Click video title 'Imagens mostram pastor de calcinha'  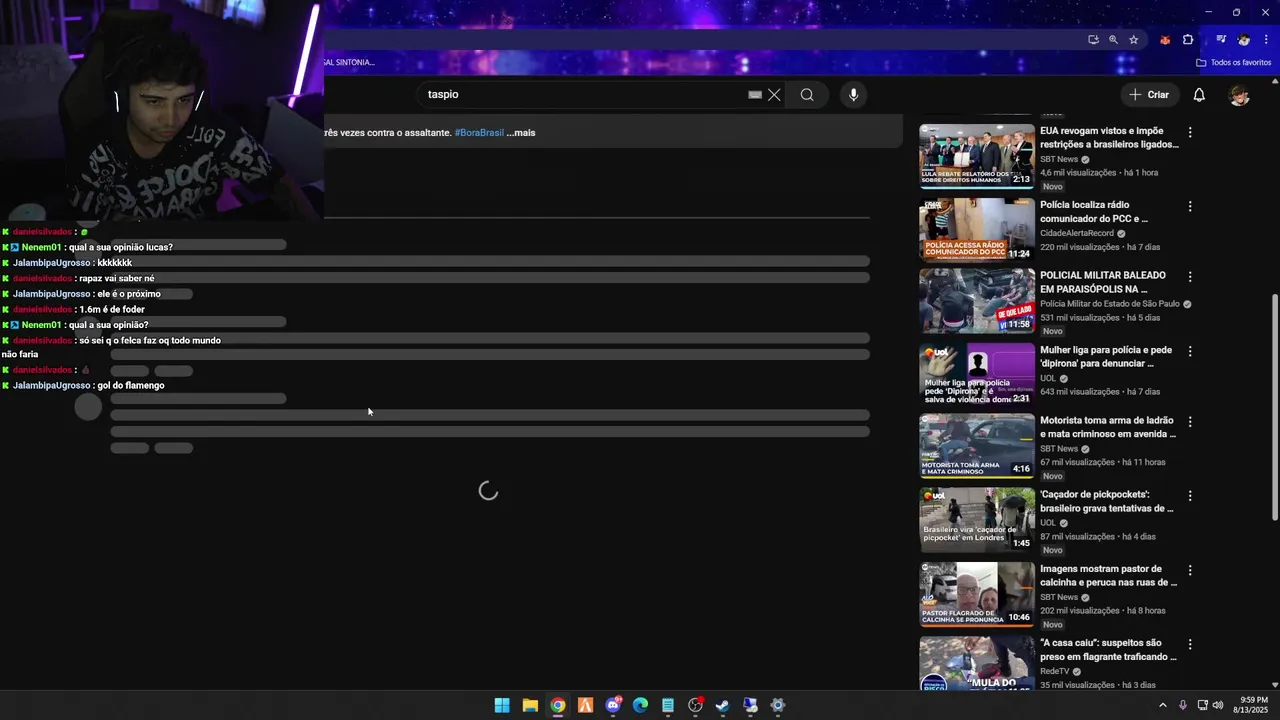(x=1108, y=575)
